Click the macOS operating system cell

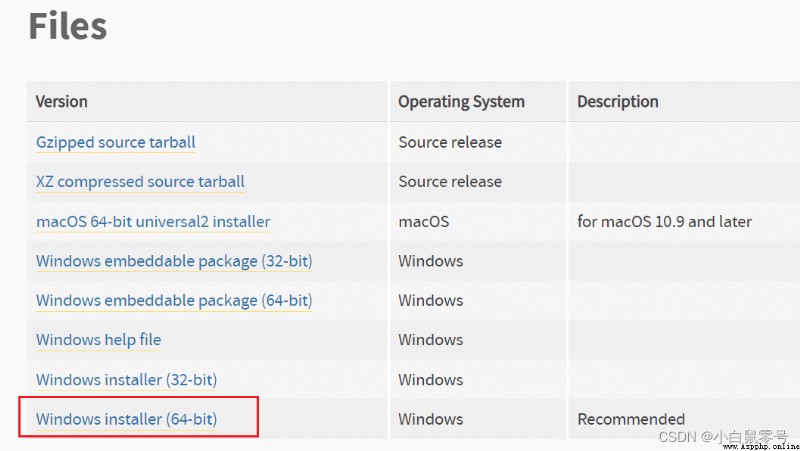click(x=423, y=221)
